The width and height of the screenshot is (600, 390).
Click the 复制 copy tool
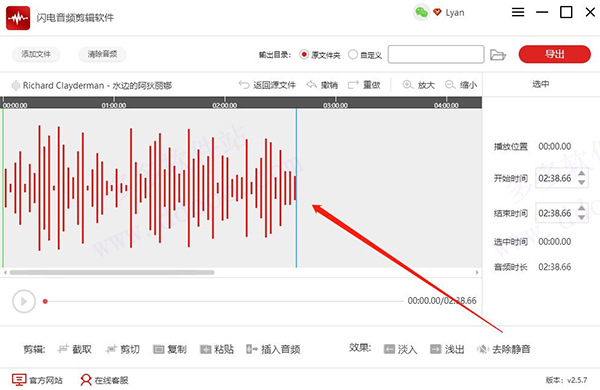pos(170,349)
